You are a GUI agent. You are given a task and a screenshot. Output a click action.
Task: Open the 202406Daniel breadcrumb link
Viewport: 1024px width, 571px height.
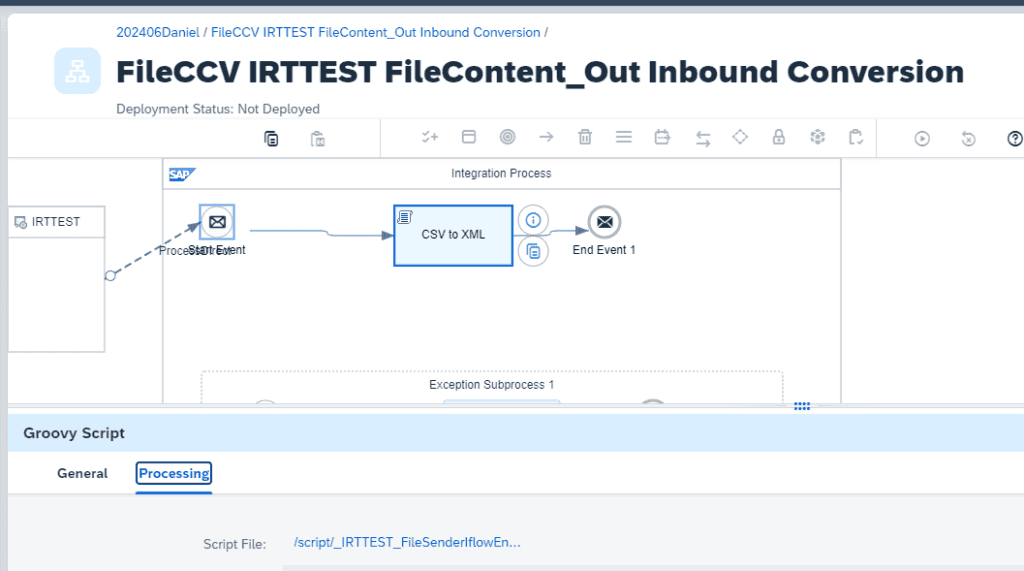[157, 33]
